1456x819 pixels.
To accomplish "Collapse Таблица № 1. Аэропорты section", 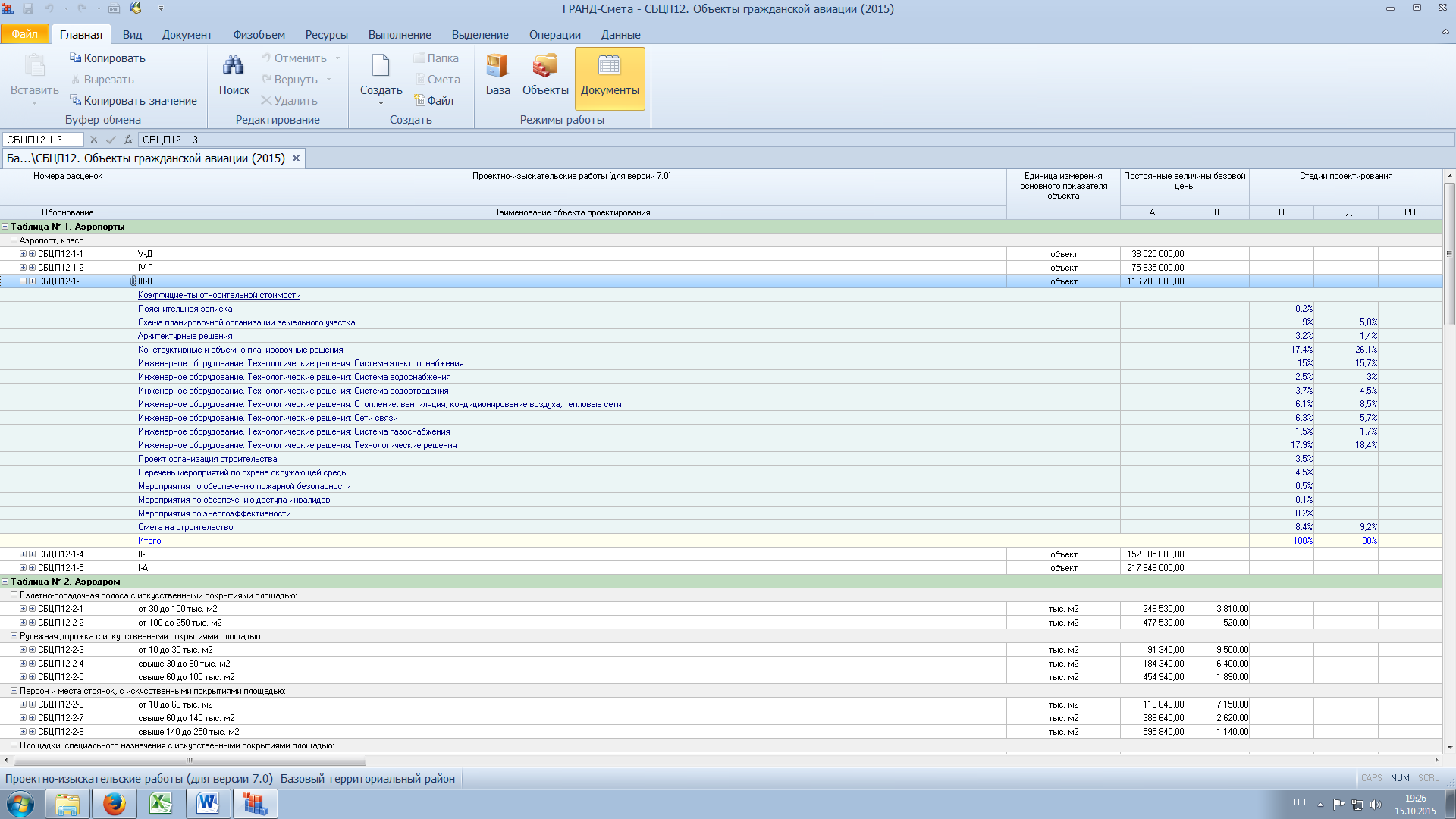I will (5, 227).
